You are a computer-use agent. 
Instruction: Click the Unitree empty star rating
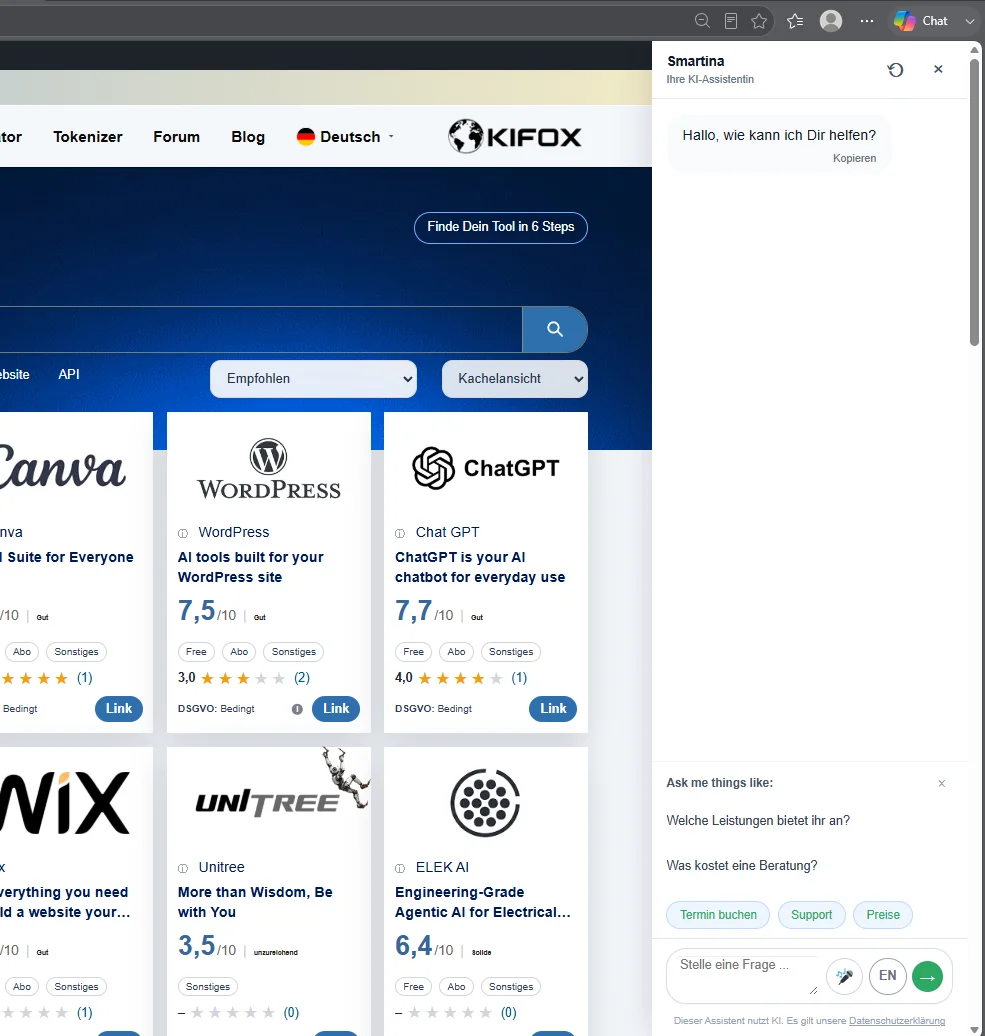[x=233, y=1013]
